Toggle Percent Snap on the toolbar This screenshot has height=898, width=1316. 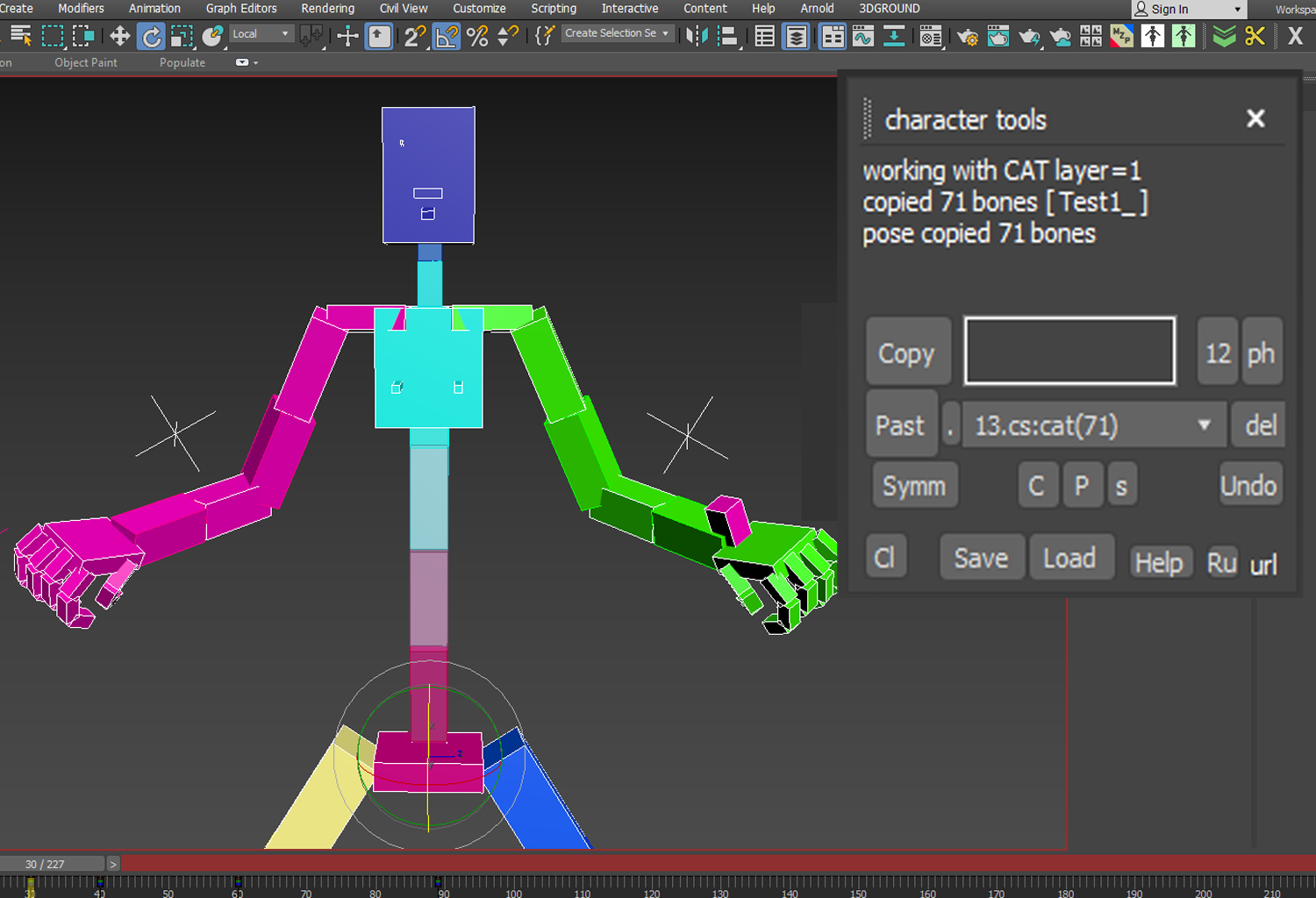click(477, 36)
